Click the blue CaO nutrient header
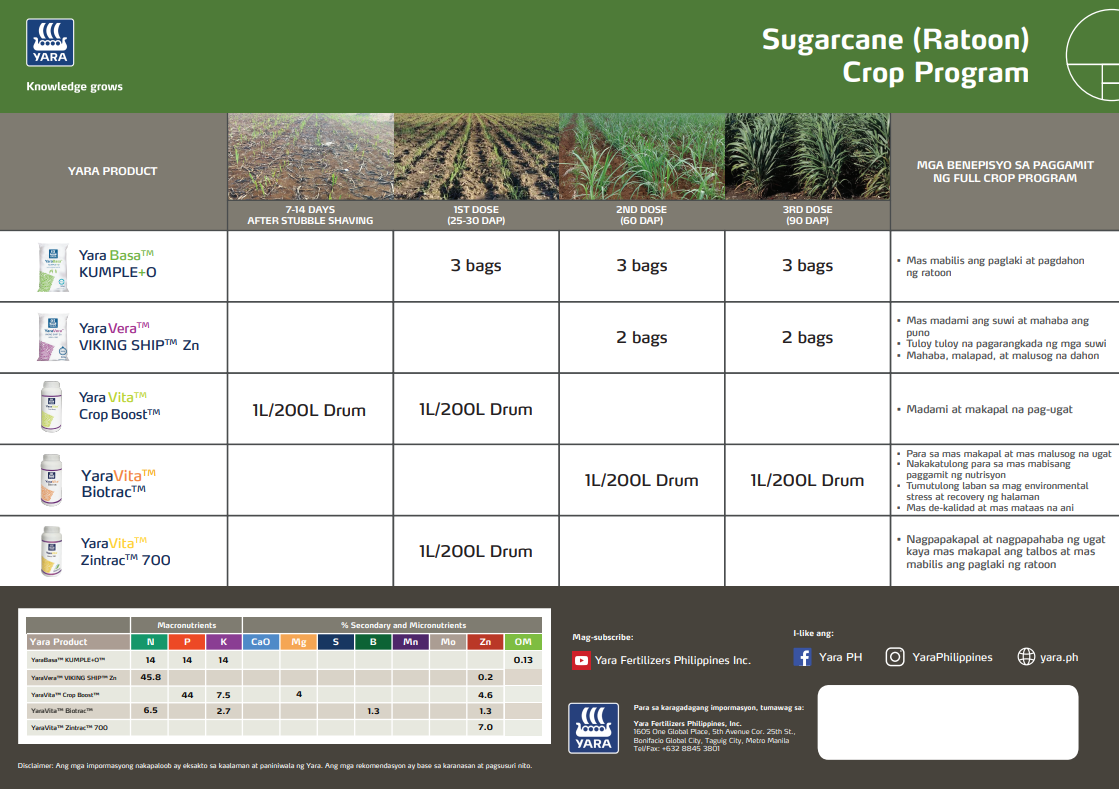1119x789 pixels. click(260, 641)
